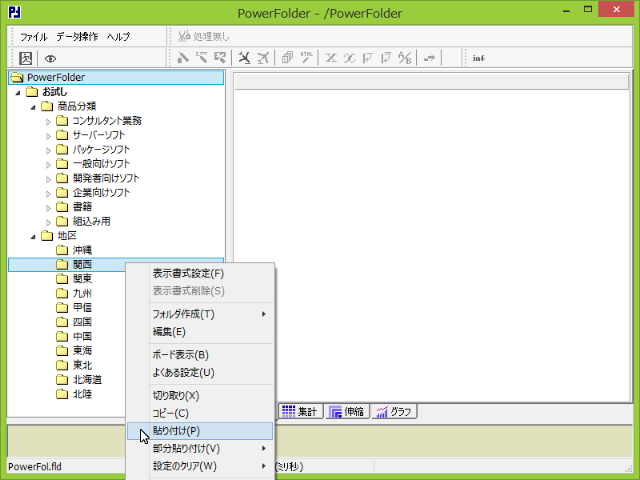Click the PowerFolder app icon in title bar

[x=15, y=13]
